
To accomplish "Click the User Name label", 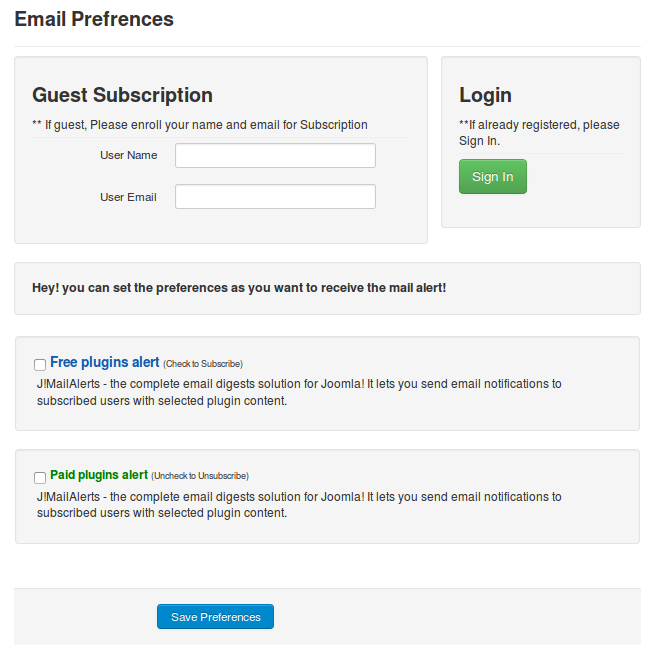I will [129, 156].
